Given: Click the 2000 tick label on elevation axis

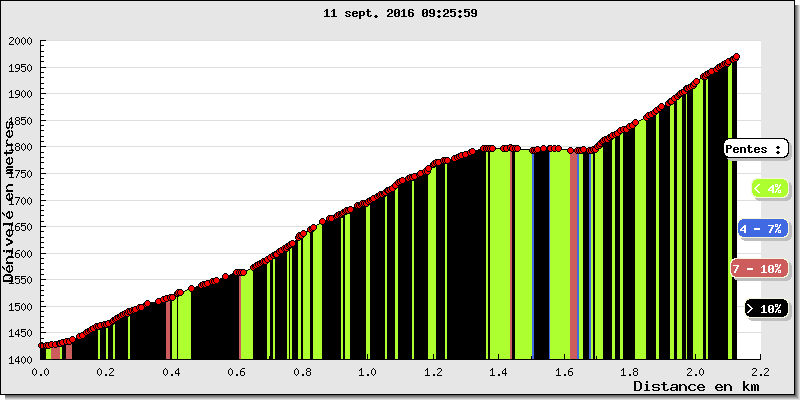Looking at the screenshot, I should click(20, 41).
